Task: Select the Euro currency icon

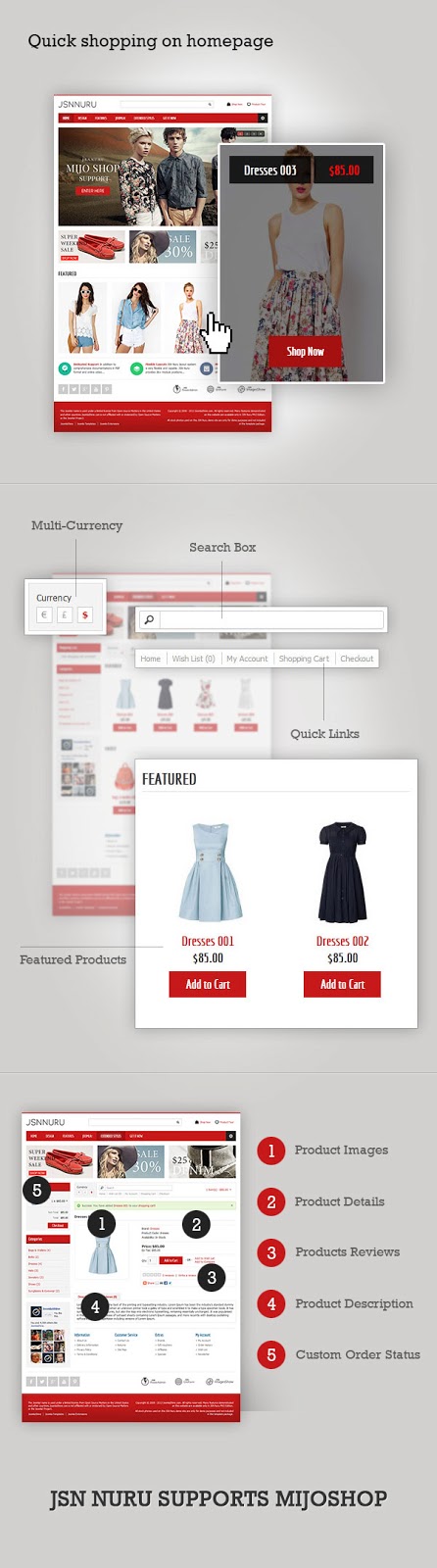Action: coord(43,615)
